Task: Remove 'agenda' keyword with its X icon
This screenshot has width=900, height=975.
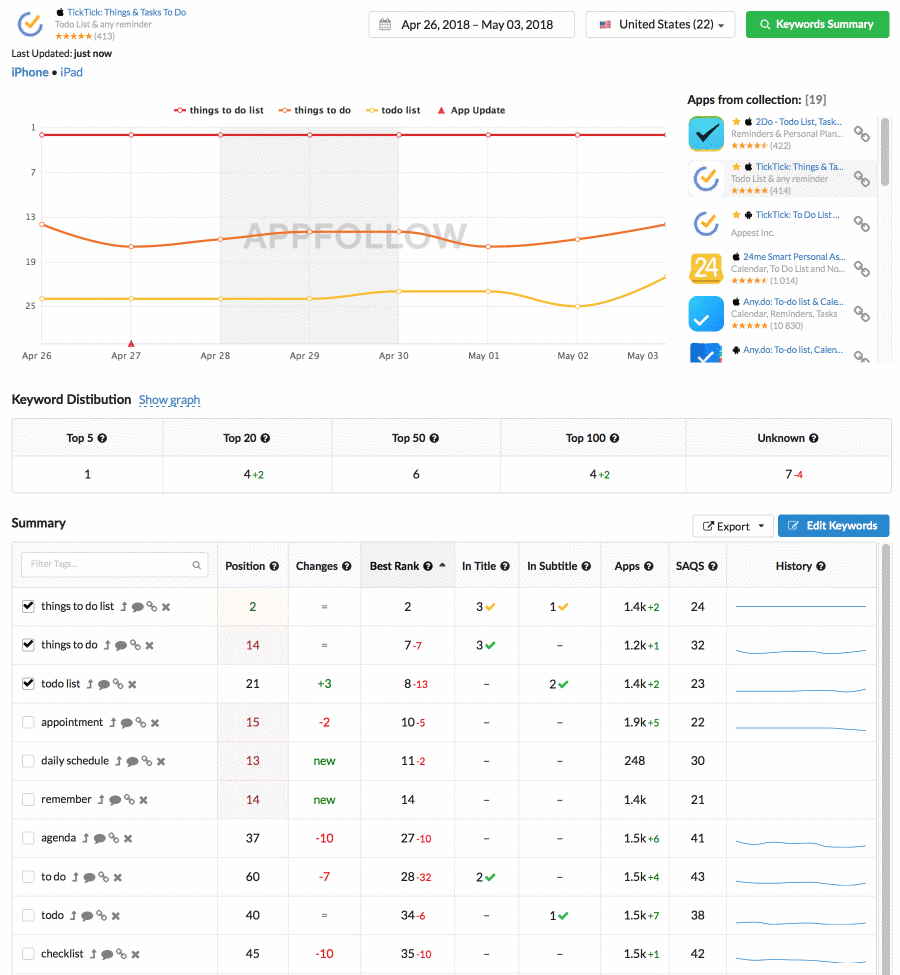Action: [x=128, y=839]
